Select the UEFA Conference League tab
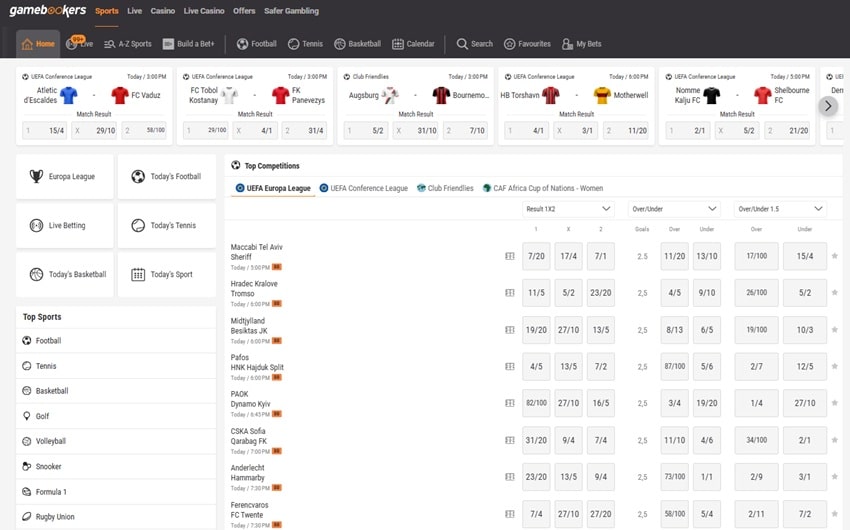 point(364,188)
